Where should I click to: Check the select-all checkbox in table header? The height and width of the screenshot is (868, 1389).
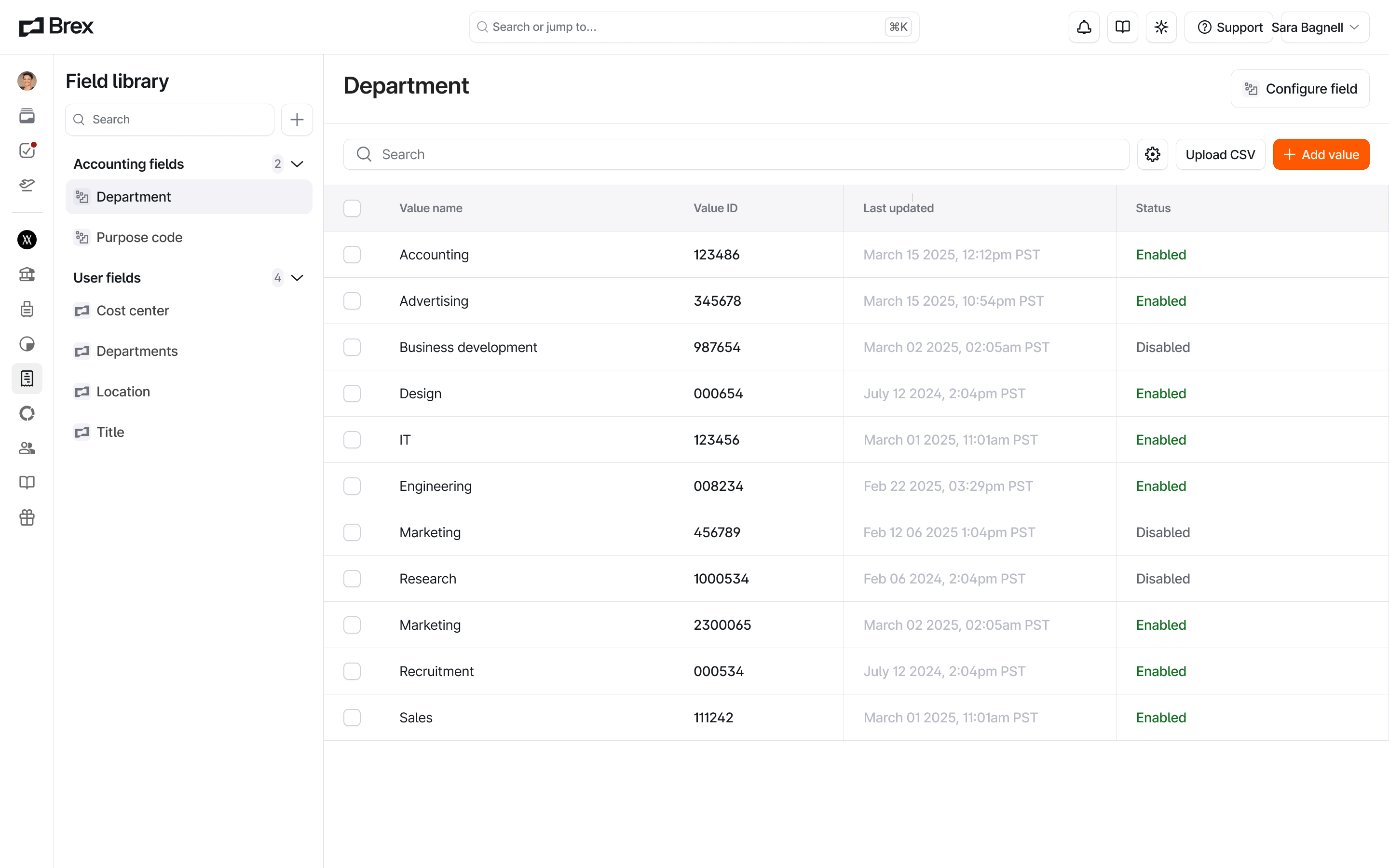[x=352, y=208]
